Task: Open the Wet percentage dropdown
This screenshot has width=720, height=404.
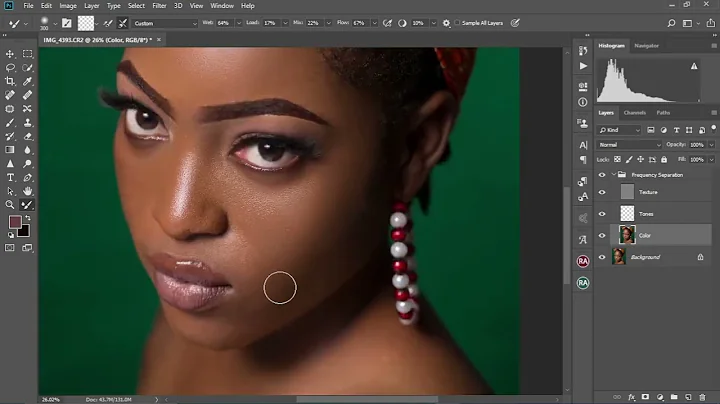Action: pos(239,23)
